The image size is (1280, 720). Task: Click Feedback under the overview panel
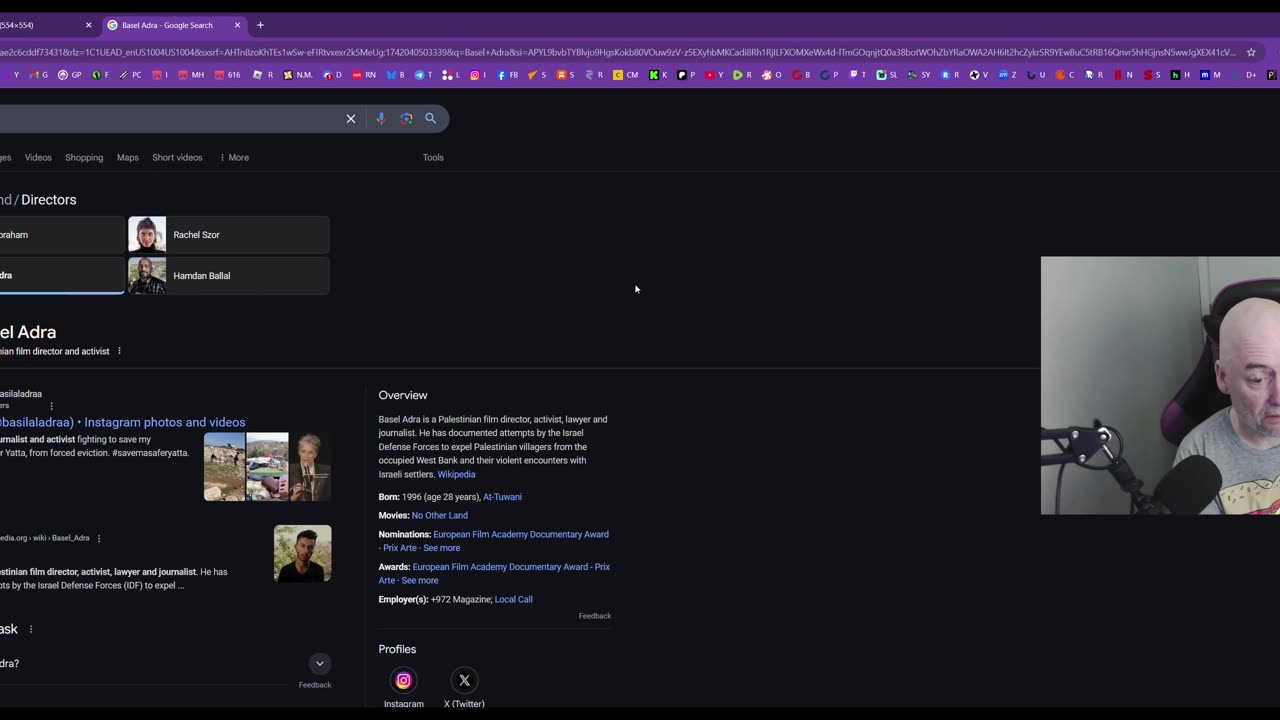pos(594,616)
